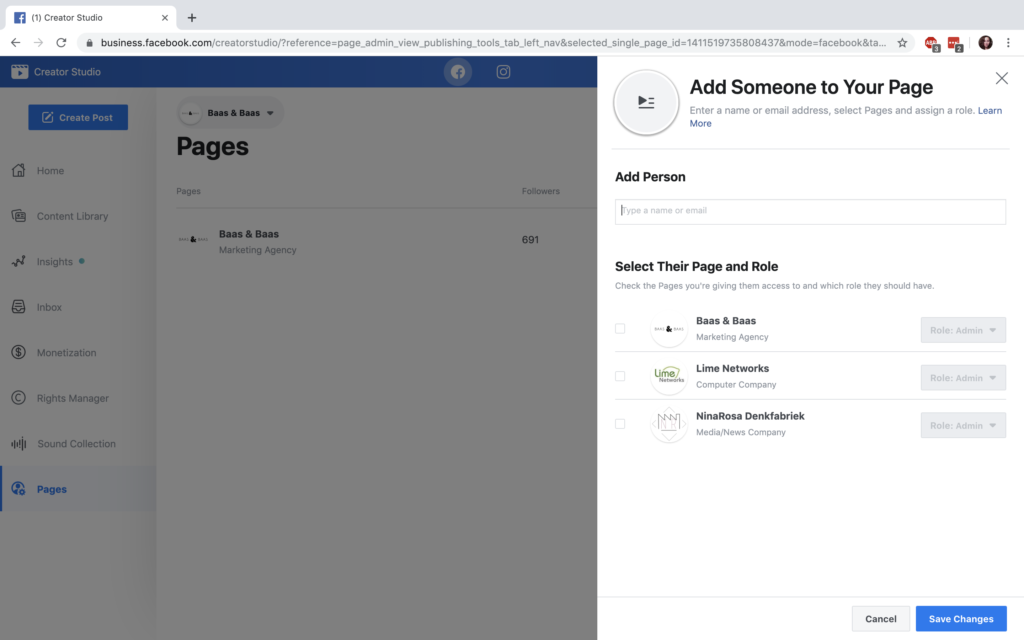The width and height of the screenshot is (1024, 640).
Task: Click the browser address bar URL
Action: pyautogui.click(x=493, y=42)
